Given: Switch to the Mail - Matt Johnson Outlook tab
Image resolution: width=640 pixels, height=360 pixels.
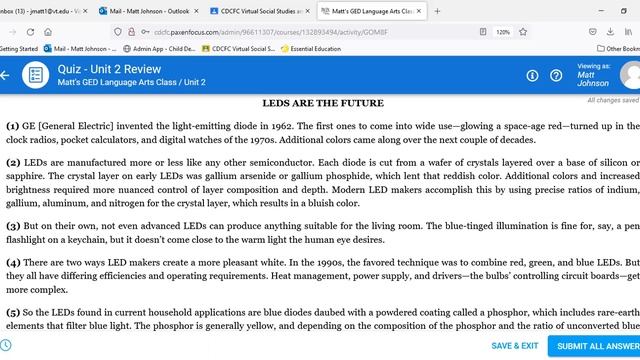Looking at the screenshot, I should click(149, 11).
